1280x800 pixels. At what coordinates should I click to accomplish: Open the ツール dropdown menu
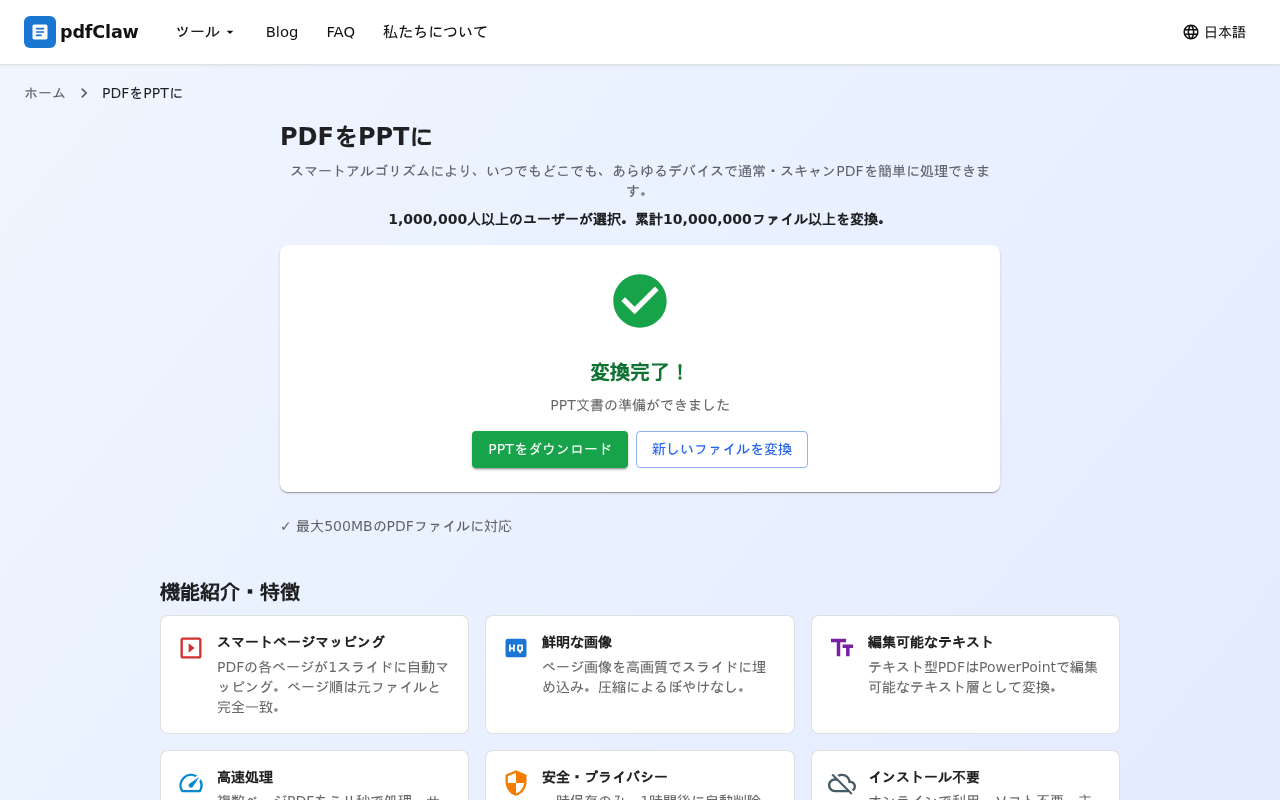pos(203,31)
